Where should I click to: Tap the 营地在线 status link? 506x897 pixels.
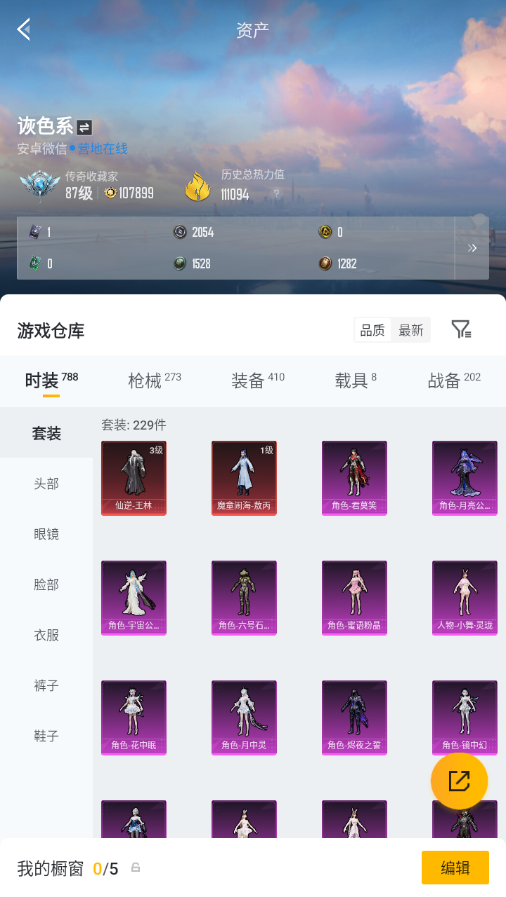tap(102, 149)
